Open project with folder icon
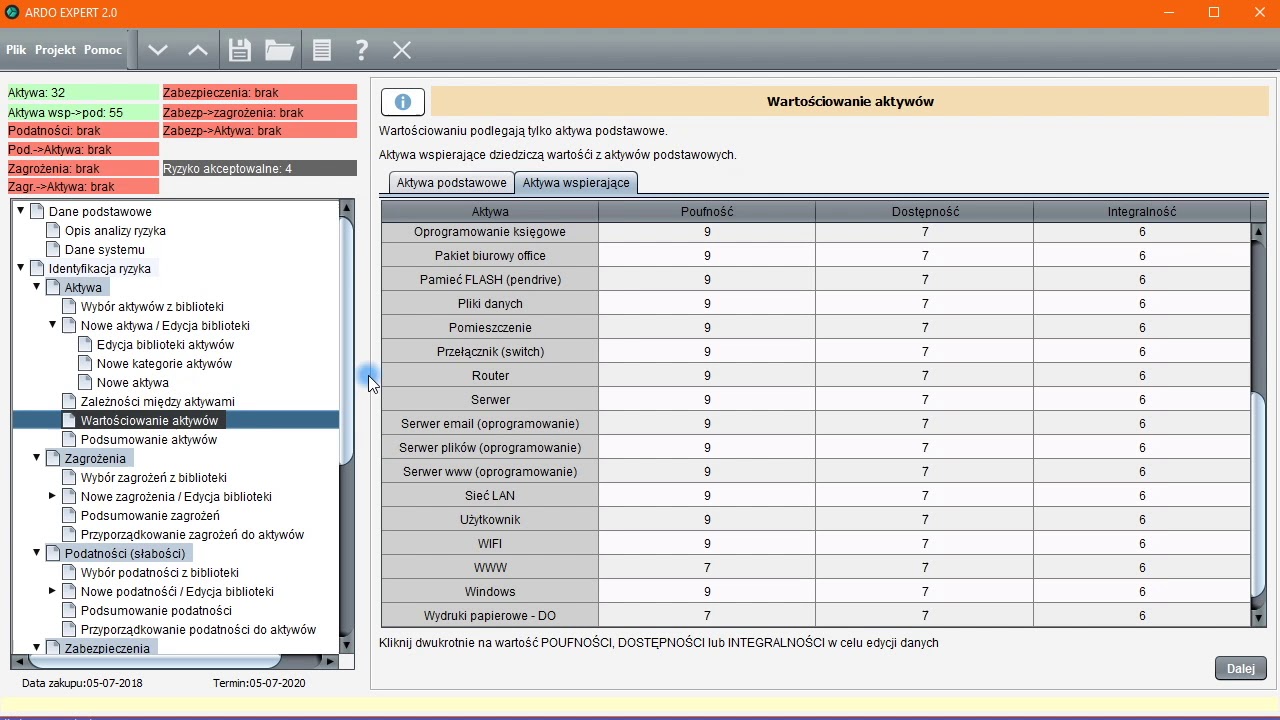The height and width of the screenshot is (720, 1280). 279,50
